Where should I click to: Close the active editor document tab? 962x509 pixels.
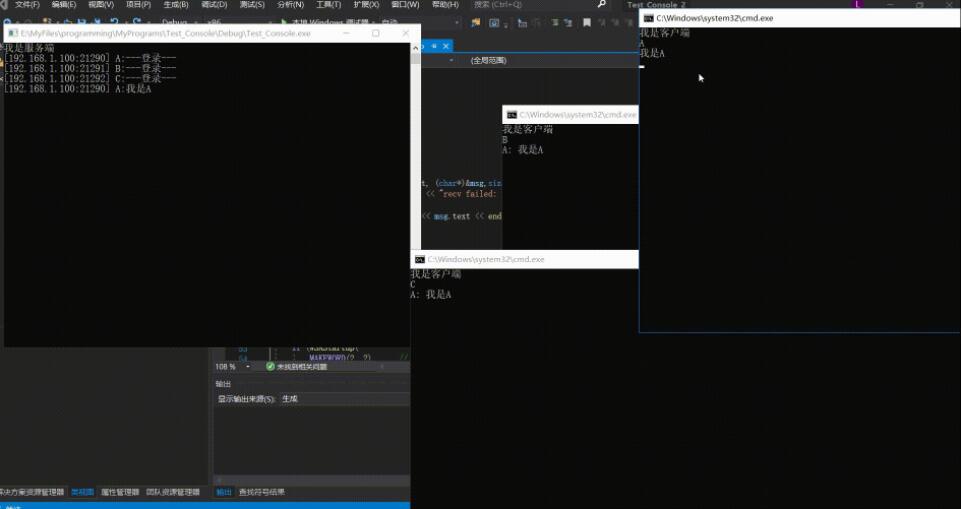tap(446, 46)
